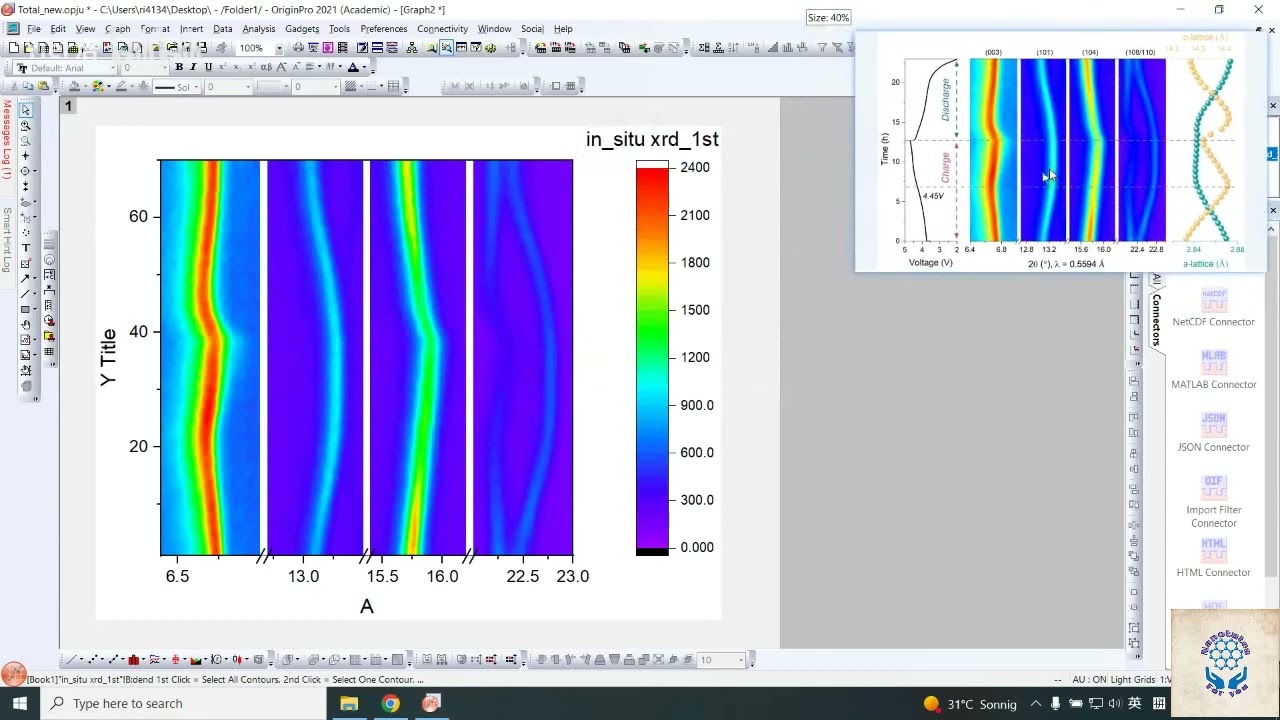Toggle underline text formatting

coord(207,67)
